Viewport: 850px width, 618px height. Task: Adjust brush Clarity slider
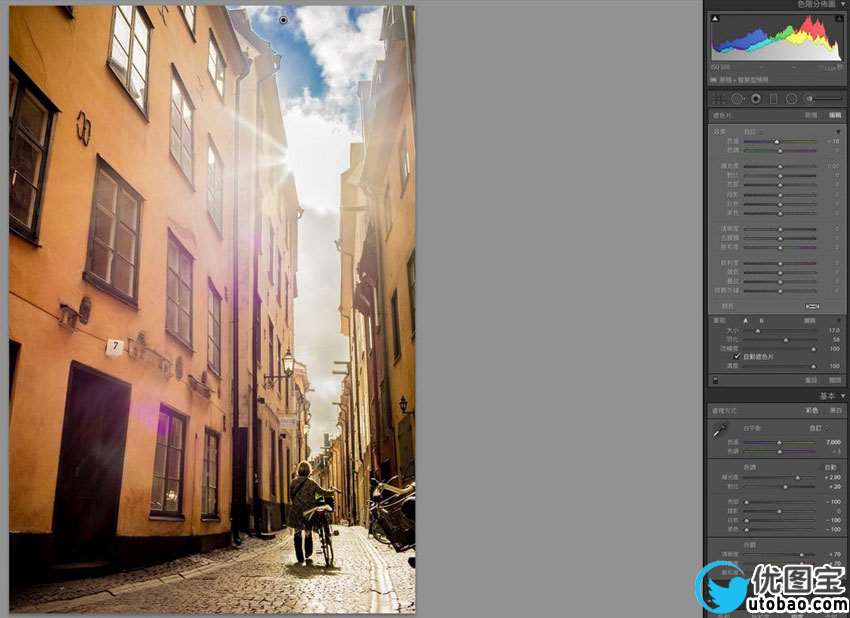pyautogui.click(x=780, y=229)
